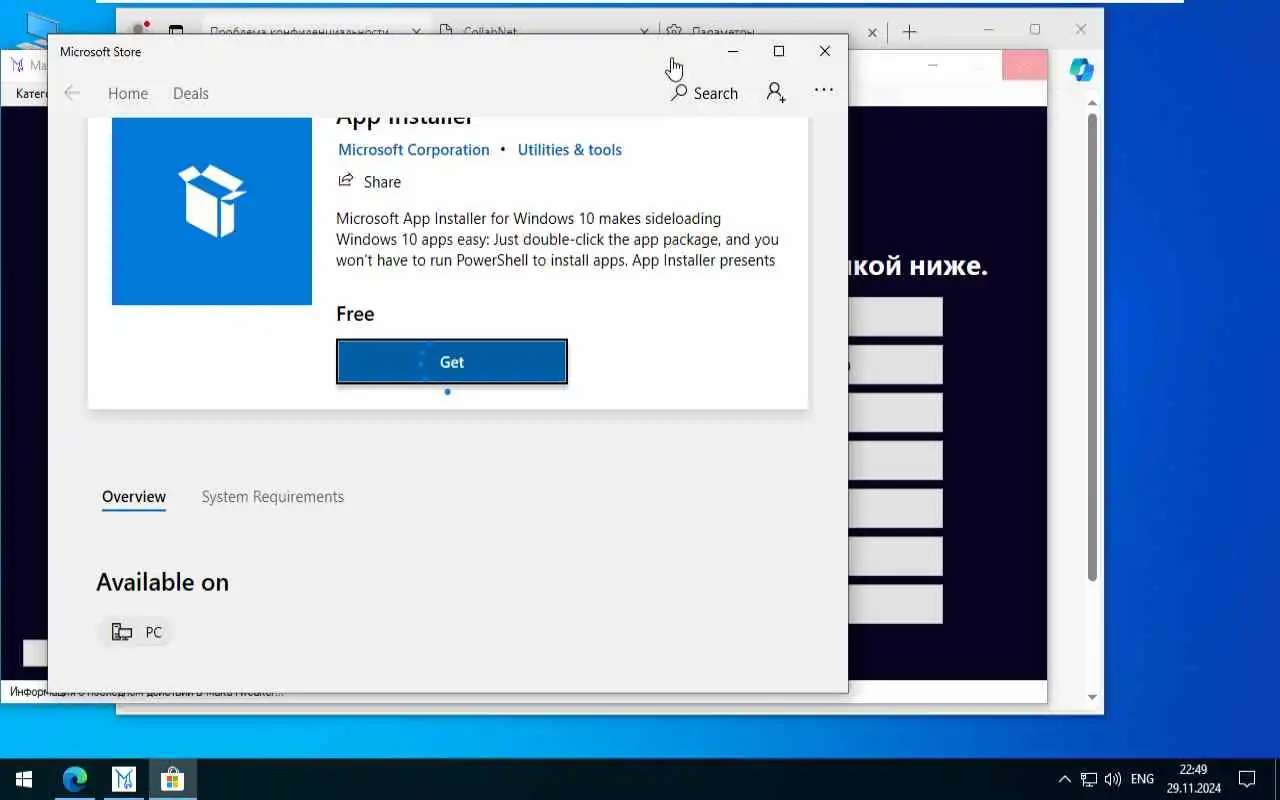This screenshot has width=1280, height=800.
Task: Click the back arrow in Microsoft Store
Action: pos(72,93)
